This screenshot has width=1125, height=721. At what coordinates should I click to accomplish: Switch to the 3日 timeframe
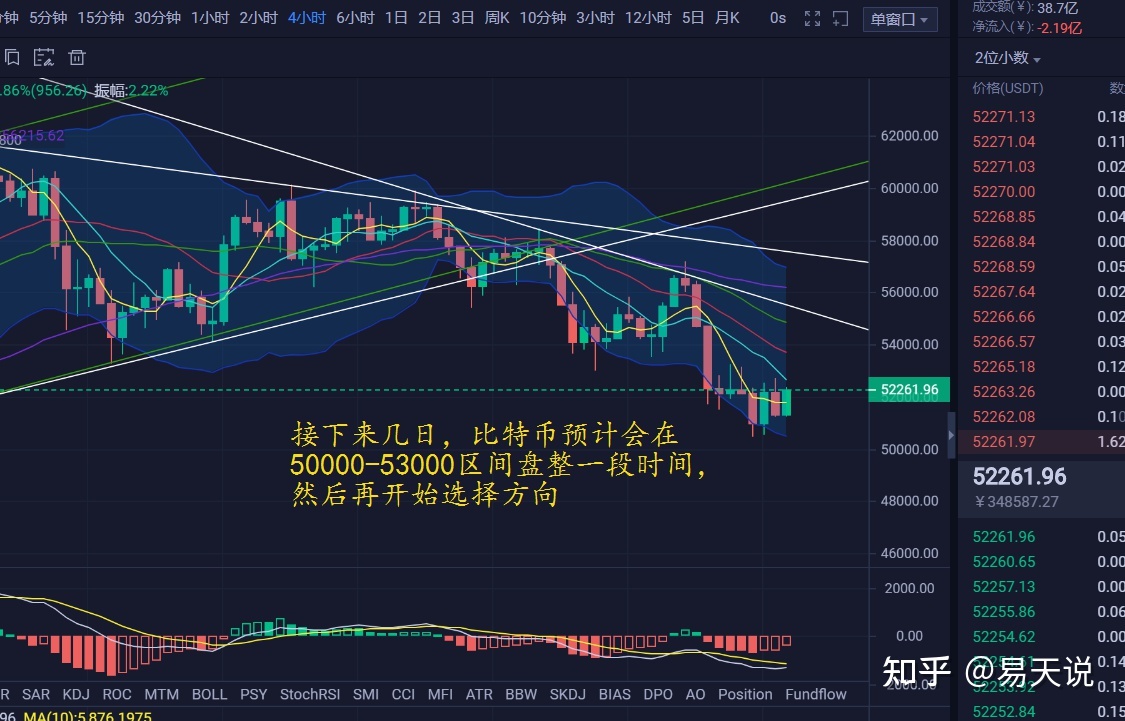(x=463, y=18)
